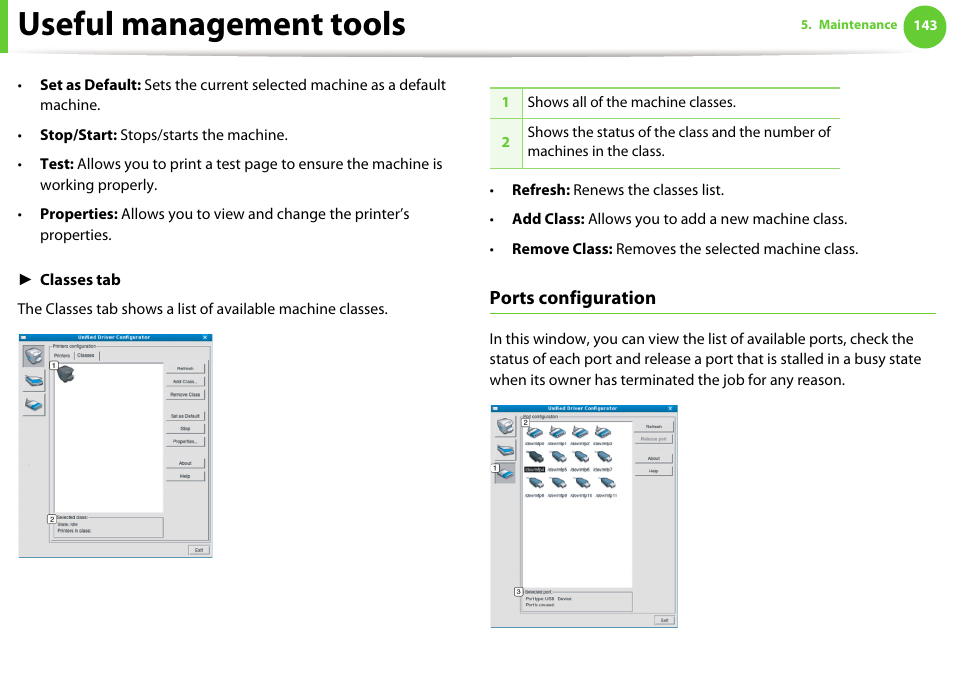Click the 'Printers in class:' status text

tap(74, 531)
